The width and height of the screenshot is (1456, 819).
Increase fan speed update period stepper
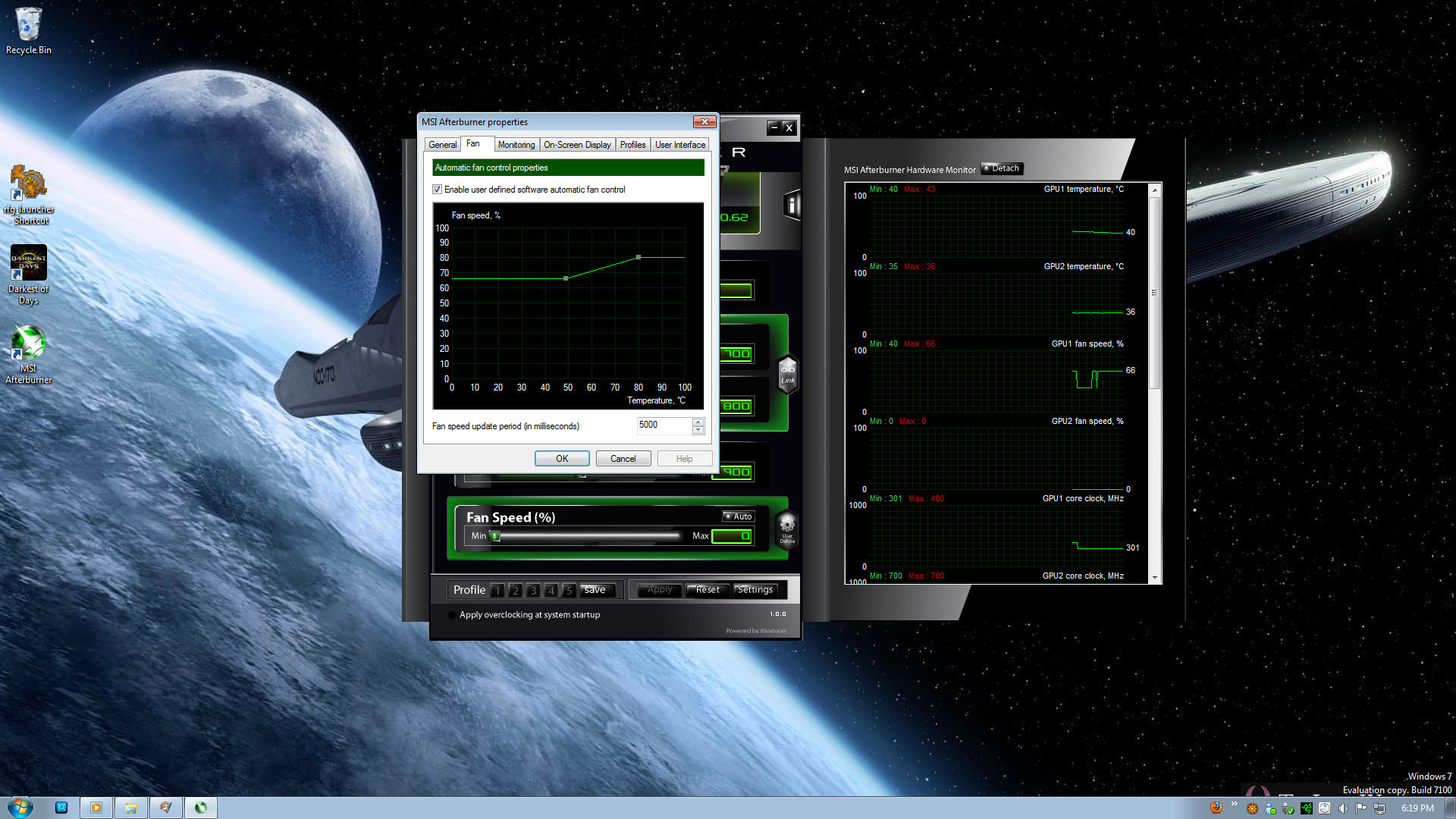click(x=698, y=422)
